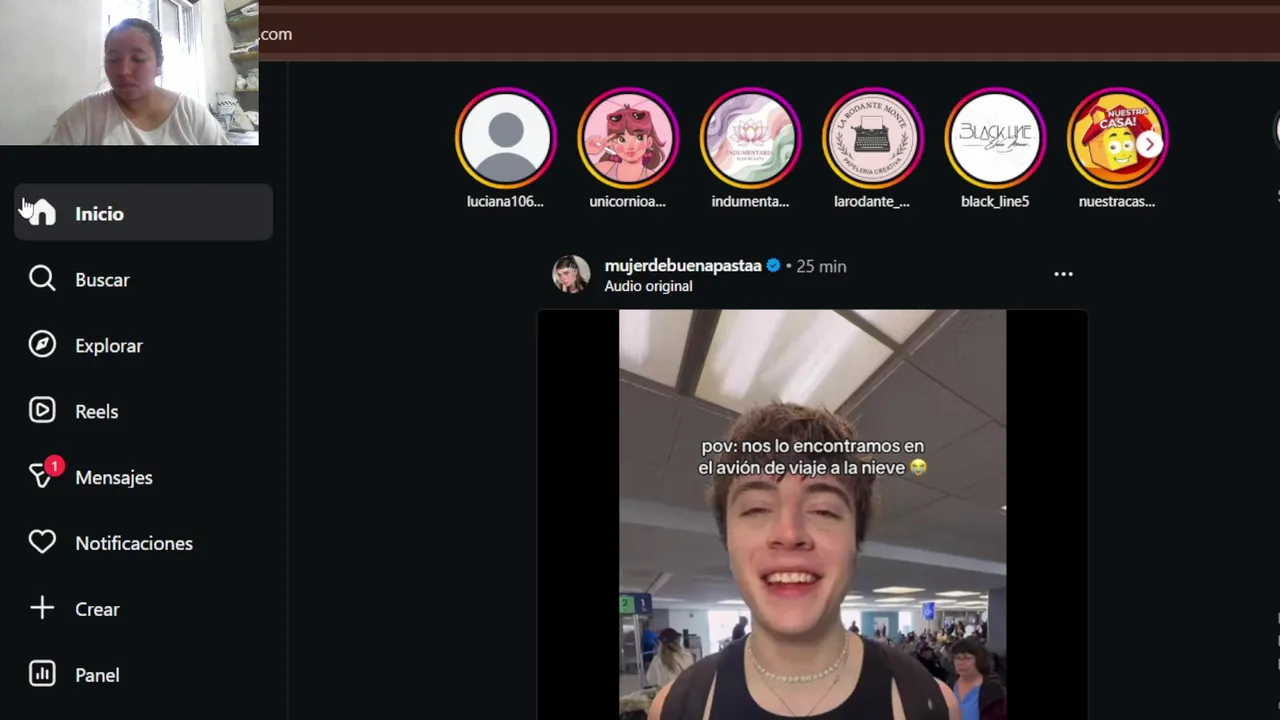Open the post's three-dot options menu

pos(1063,274)
